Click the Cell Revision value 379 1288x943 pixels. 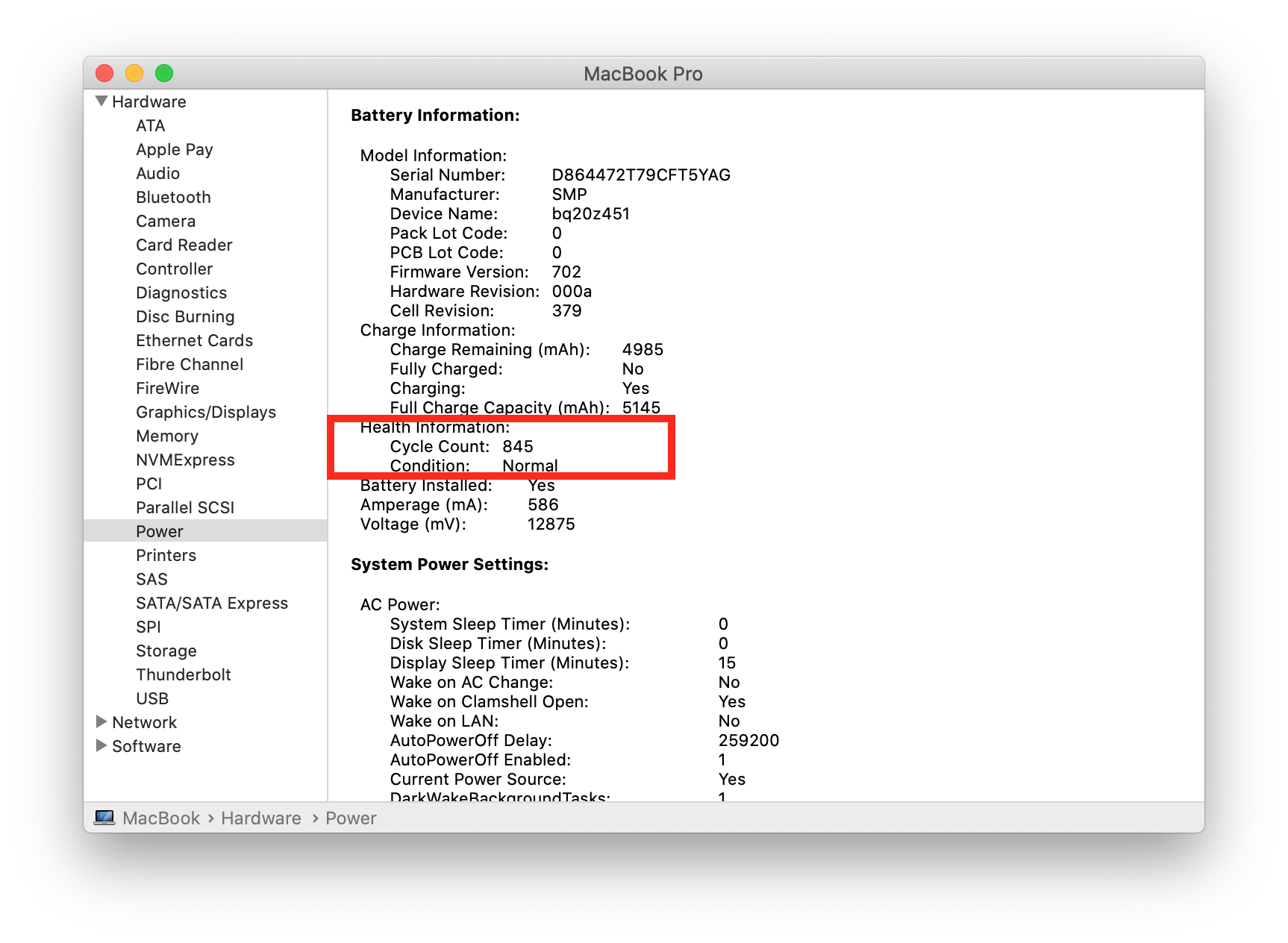[x=566, y=310]
